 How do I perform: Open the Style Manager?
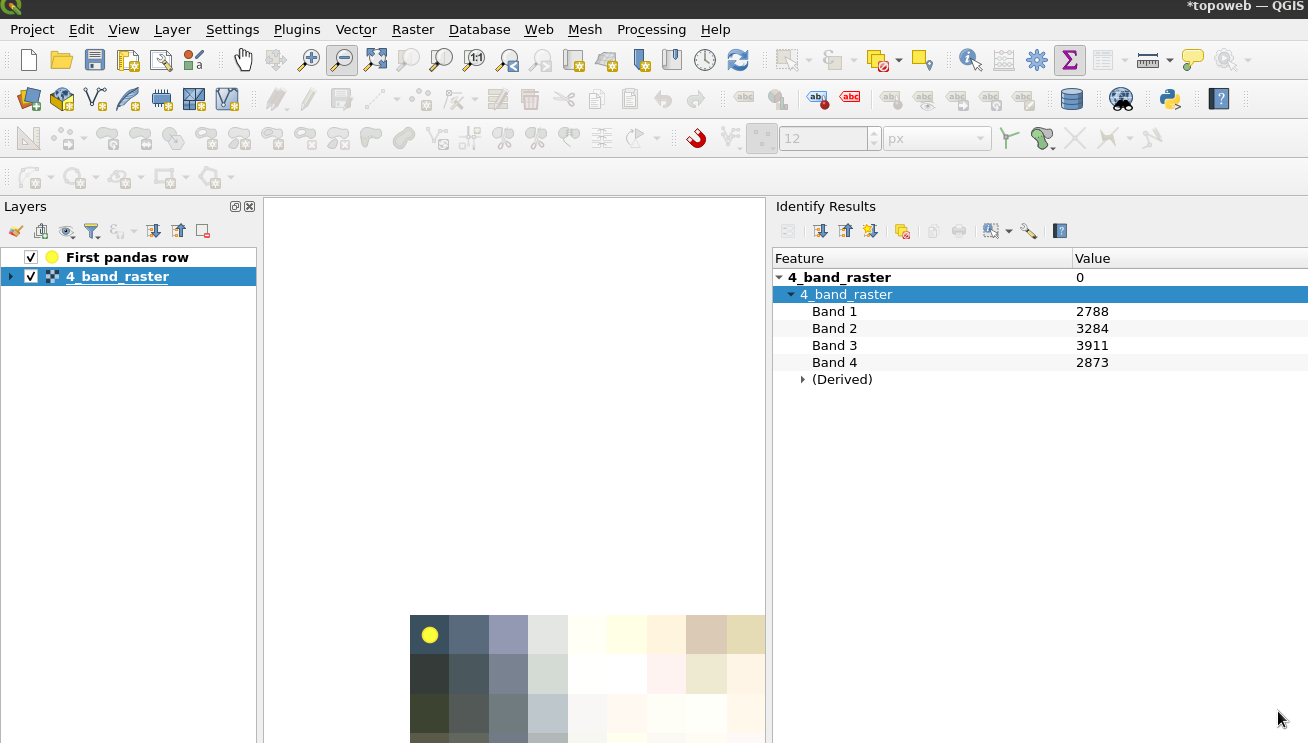click(194, 60)
